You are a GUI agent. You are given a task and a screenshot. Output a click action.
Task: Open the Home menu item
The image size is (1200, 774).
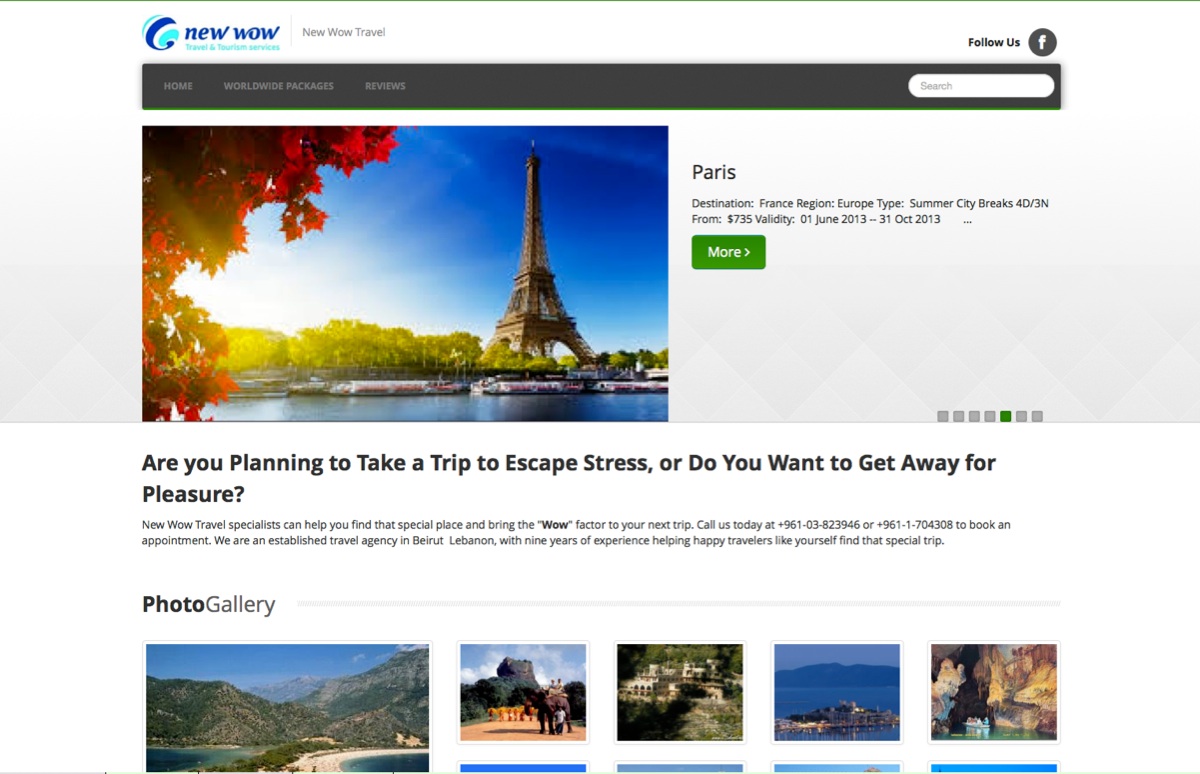click(x=178, y=86)
